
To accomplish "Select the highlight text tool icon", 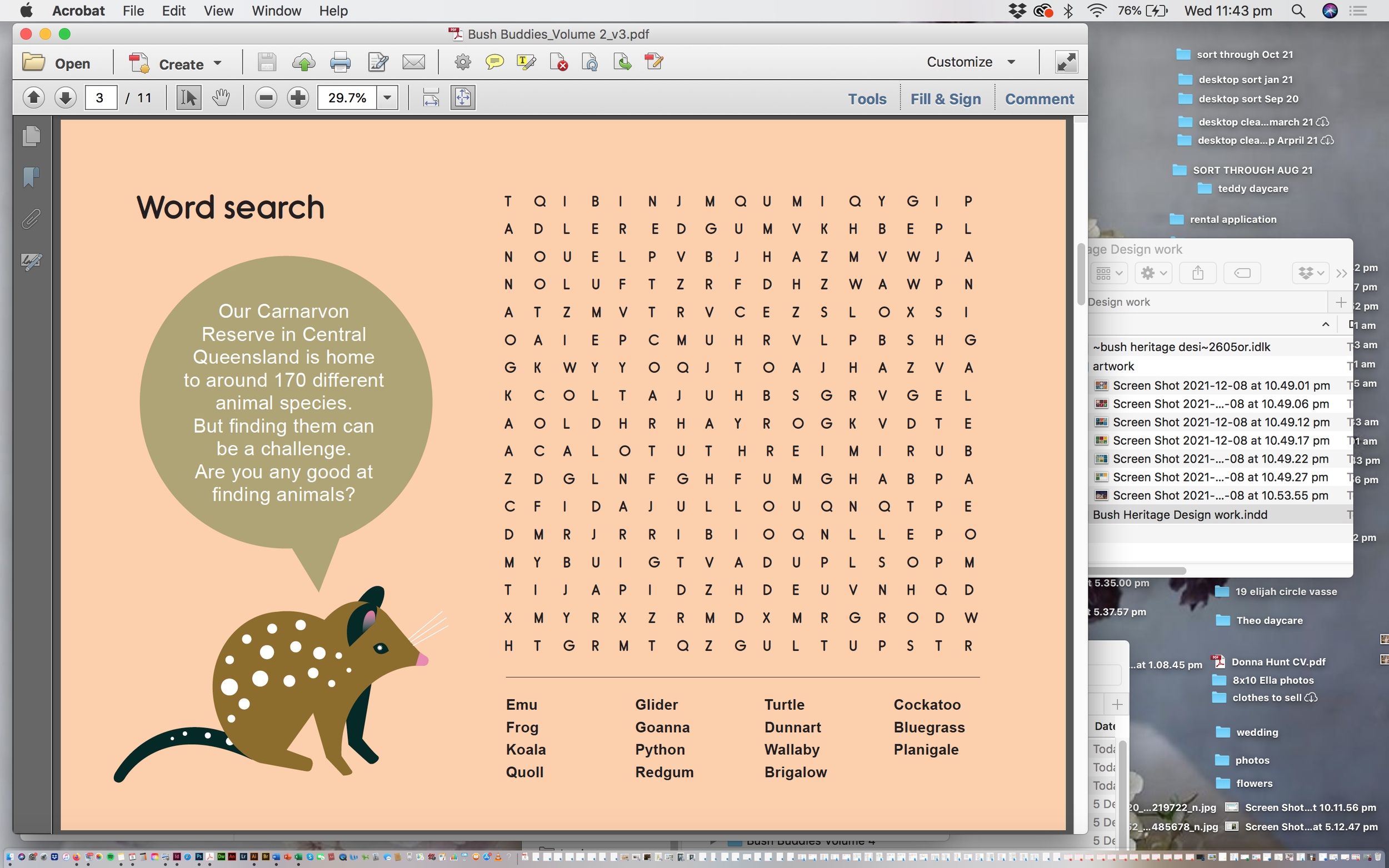I will click(x=526, y=62).
